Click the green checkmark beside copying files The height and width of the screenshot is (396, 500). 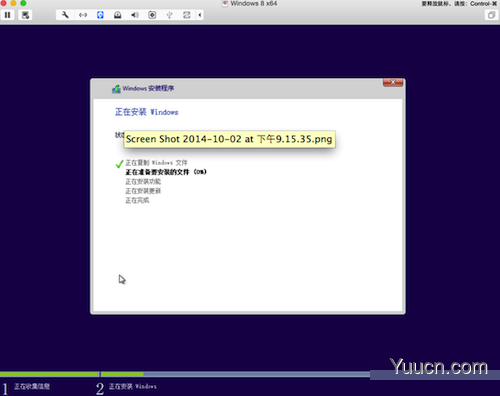[119, 164]
